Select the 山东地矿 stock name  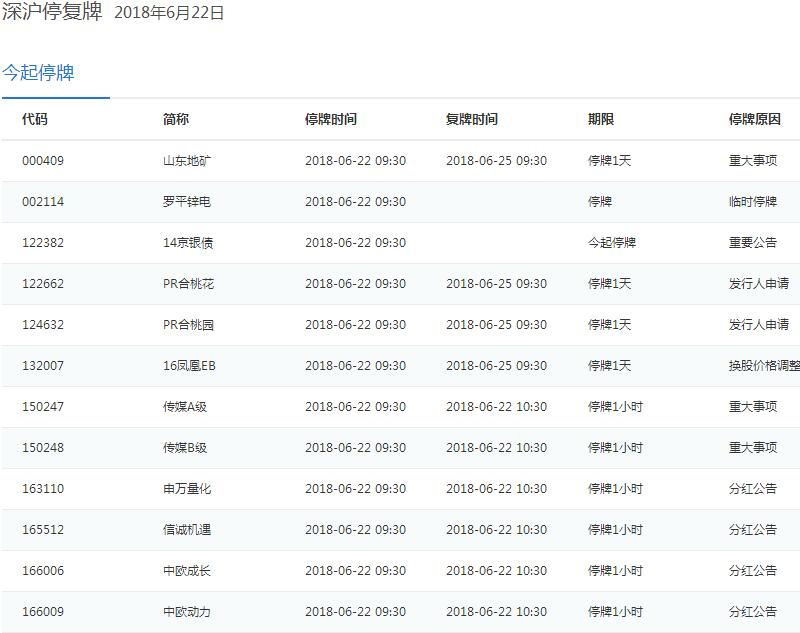coord(187,161)
